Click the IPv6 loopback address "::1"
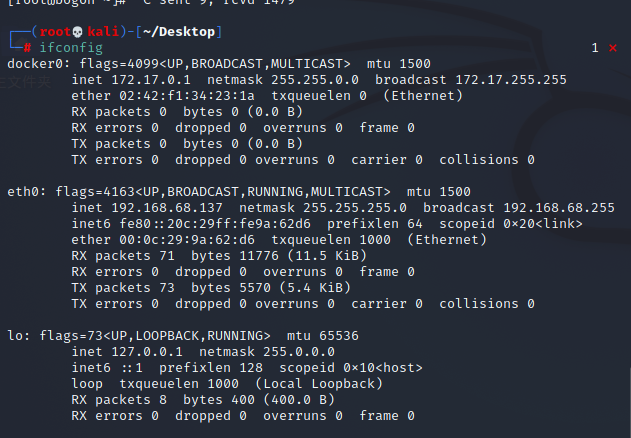631x438 pixels. [x=131, y=368]
